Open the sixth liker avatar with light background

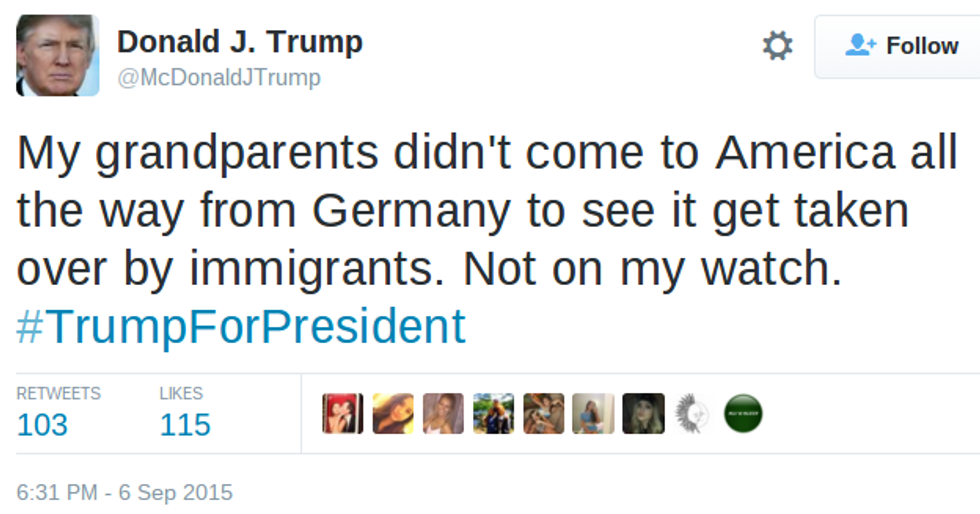[x=593, y=413]
